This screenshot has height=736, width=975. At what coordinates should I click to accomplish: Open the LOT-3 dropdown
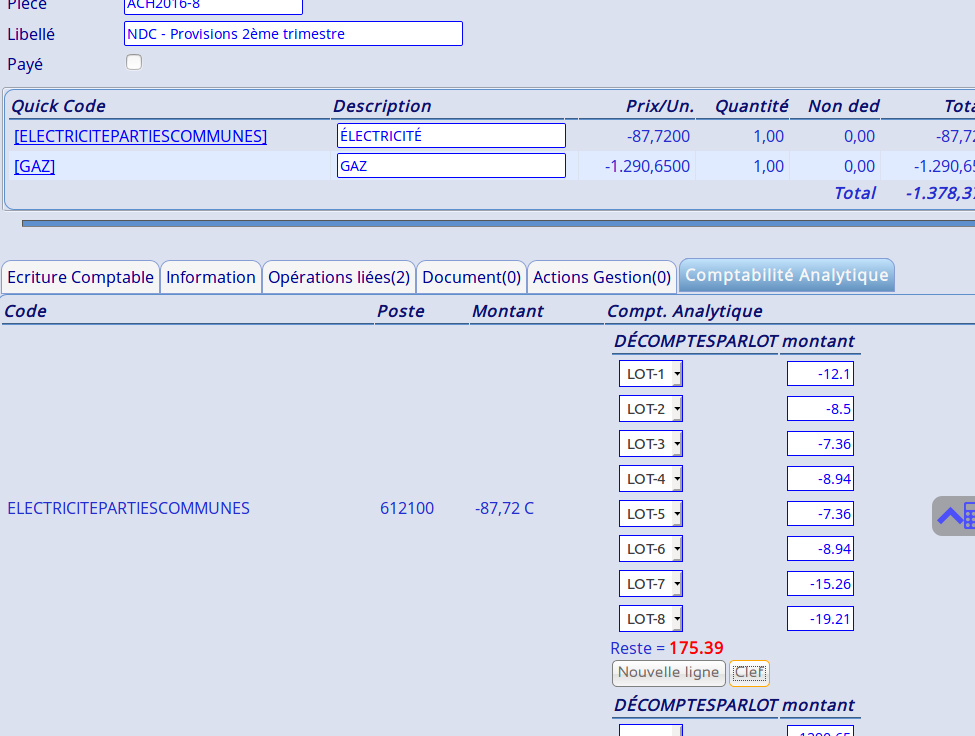click(x=650, y=444)
